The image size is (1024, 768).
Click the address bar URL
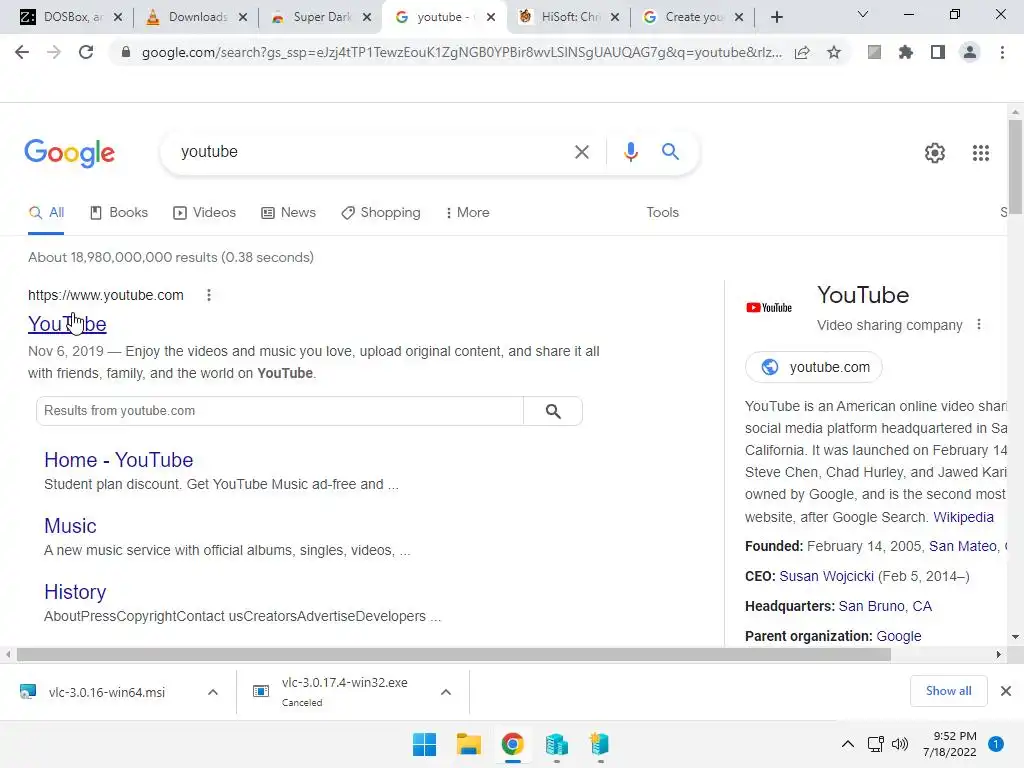[x=461, y=52]
